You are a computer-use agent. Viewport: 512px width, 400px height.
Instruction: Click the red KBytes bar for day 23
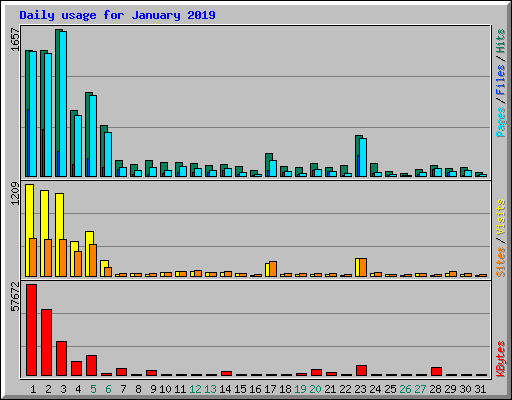pos(361,370)
